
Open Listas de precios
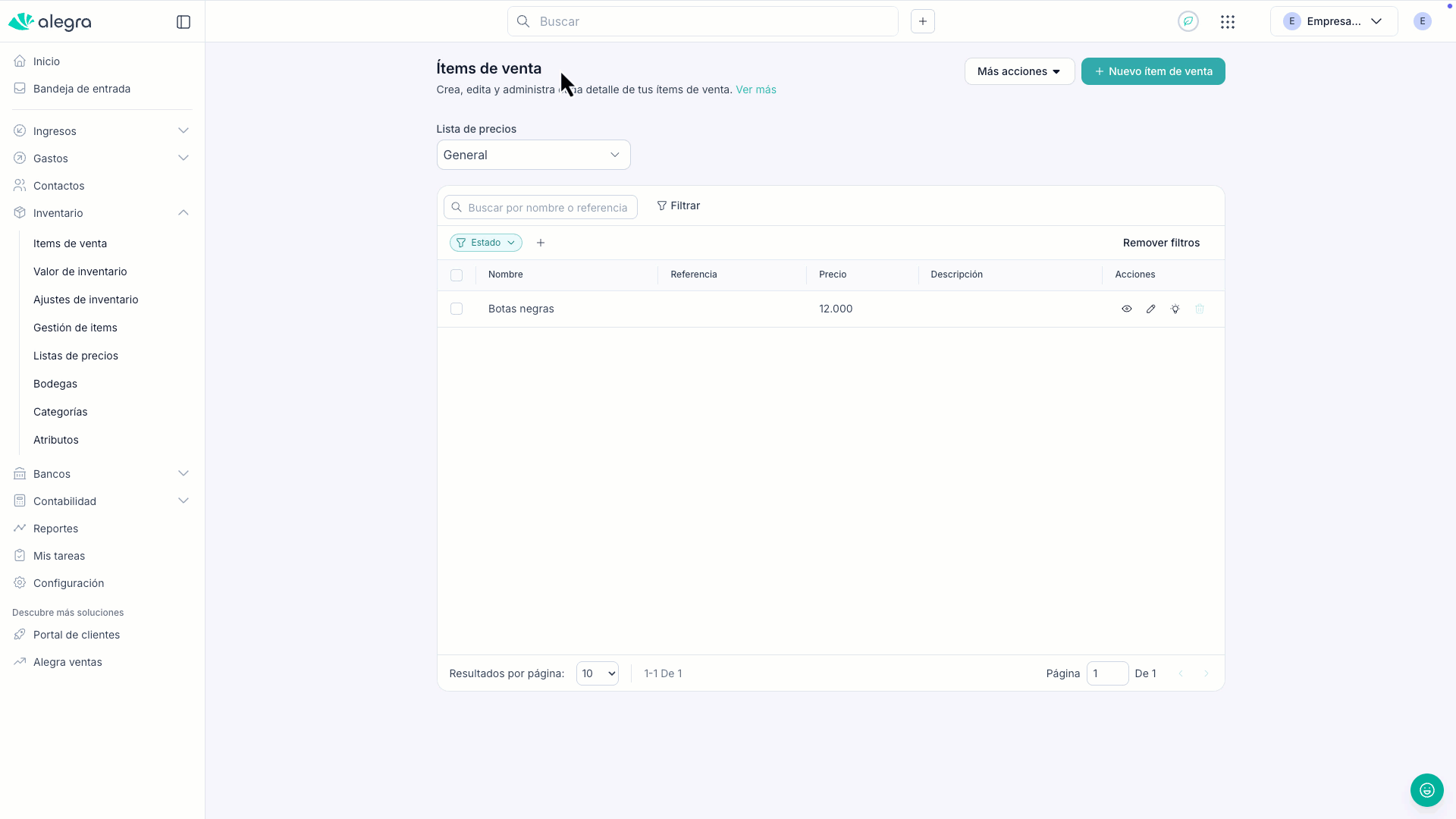pos(76,356)
